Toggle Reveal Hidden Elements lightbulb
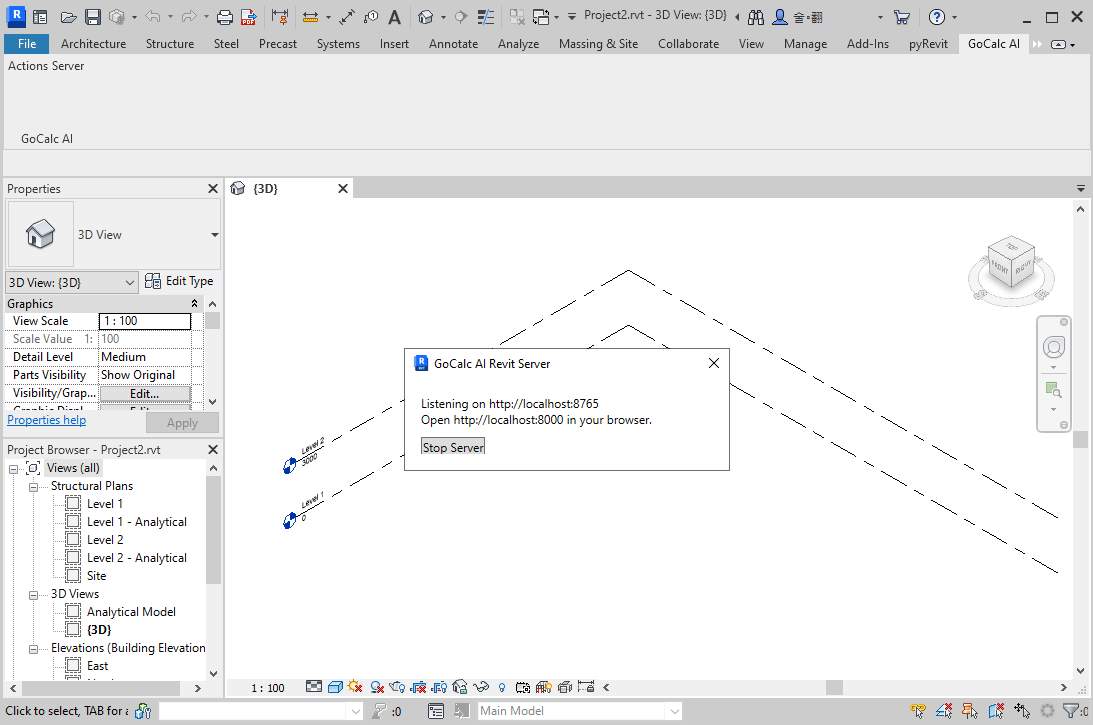This screenshot has height=725, width=1093. pos(502,687)
